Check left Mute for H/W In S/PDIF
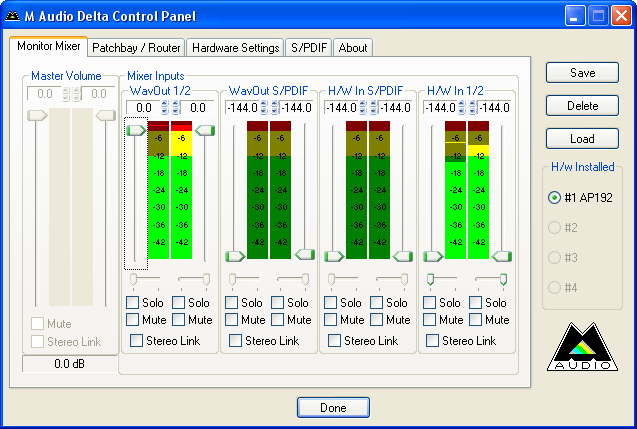 point(331,320)
